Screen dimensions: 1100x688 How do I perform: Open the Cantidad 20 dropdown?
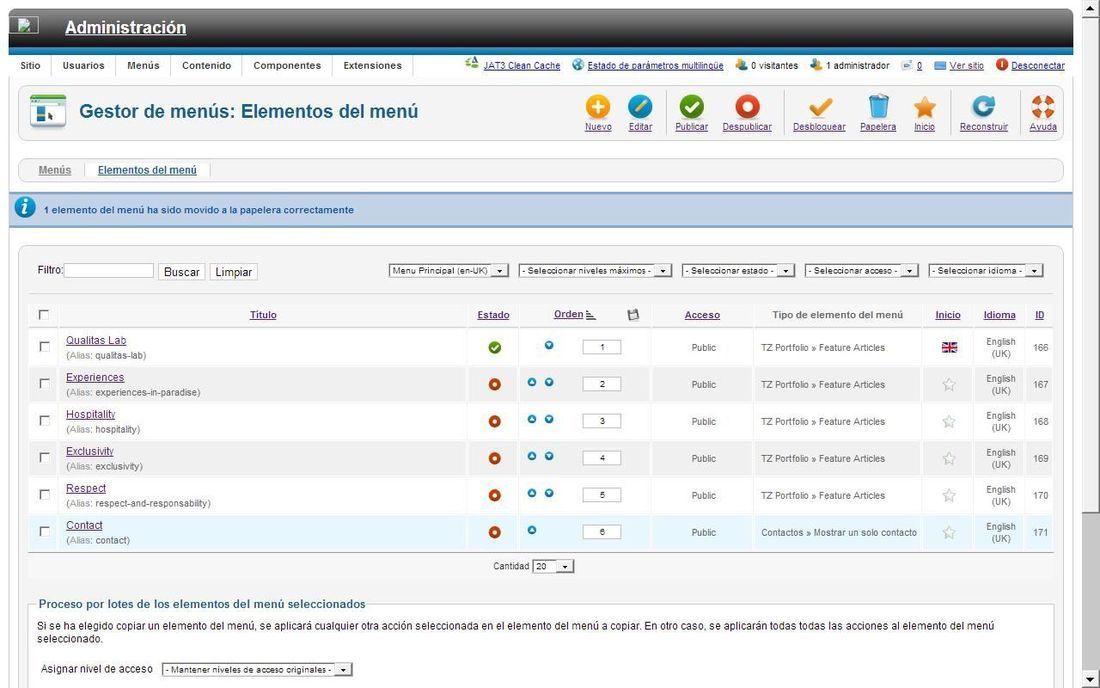coord(554,567)
